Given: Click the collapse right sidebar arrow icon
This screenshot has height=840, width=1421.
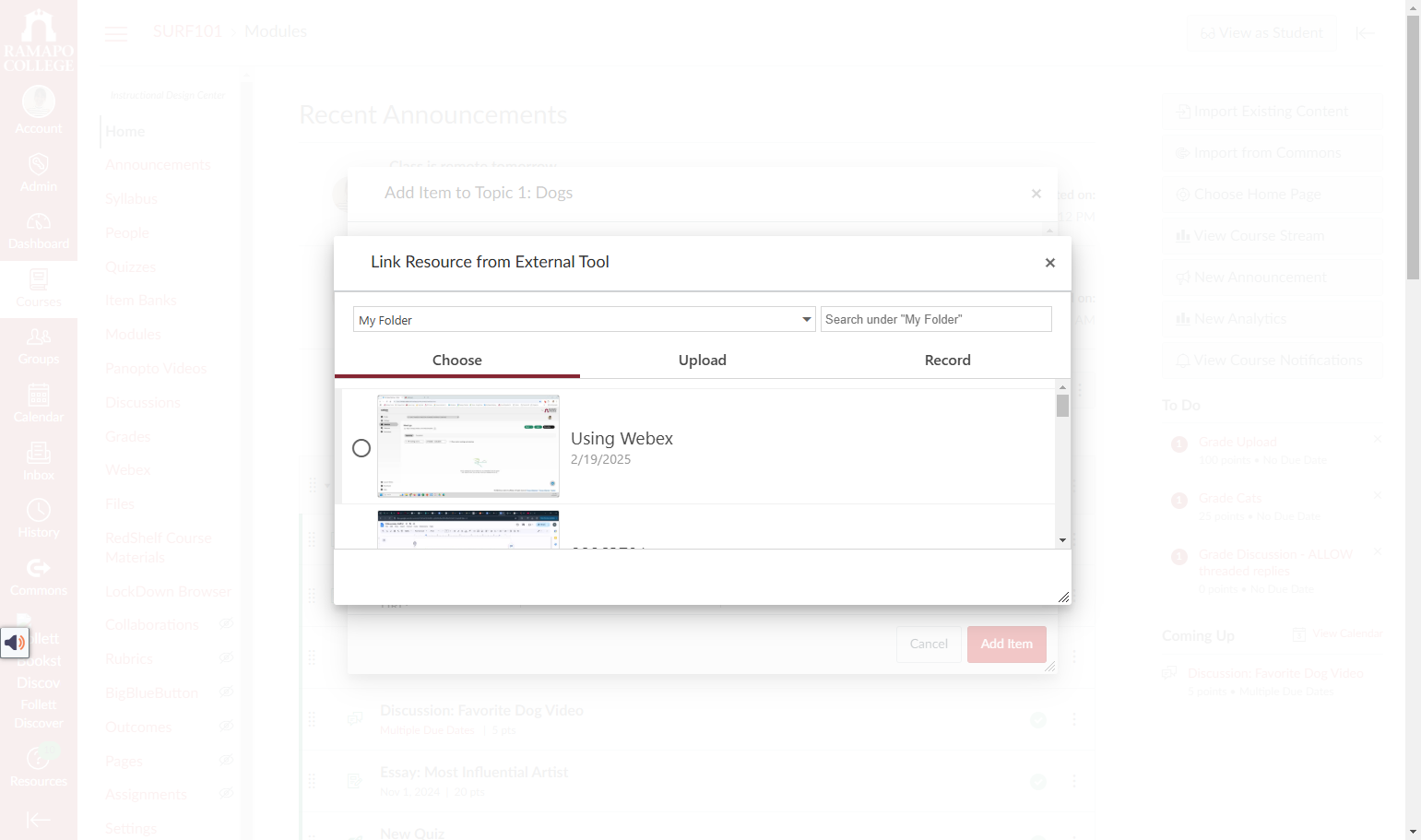Looking at the screenshot, I should click(x=1365, y=33).
